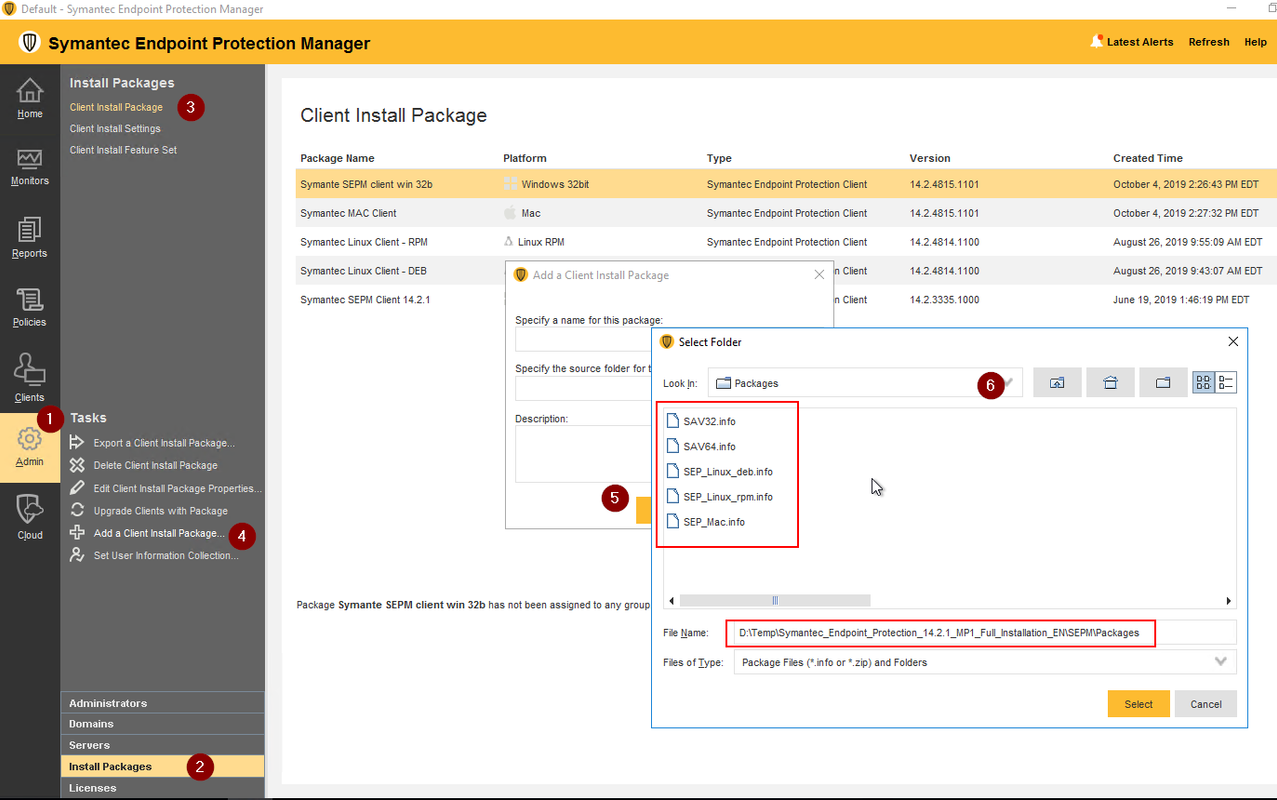Click the Export a Client Install Package task
Image resolution: width=1277 pixels, height=800 pixels.
tap(164, 443)
